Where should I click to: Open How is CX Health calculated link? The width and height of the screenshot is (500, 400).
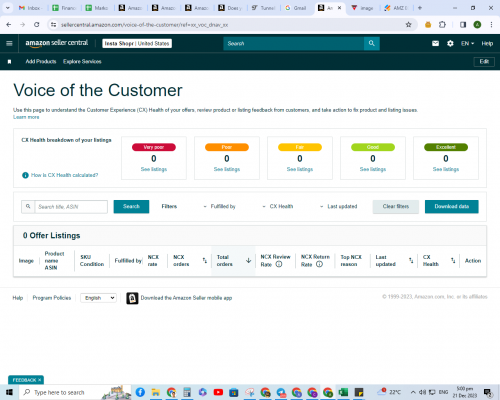point(64,175)
